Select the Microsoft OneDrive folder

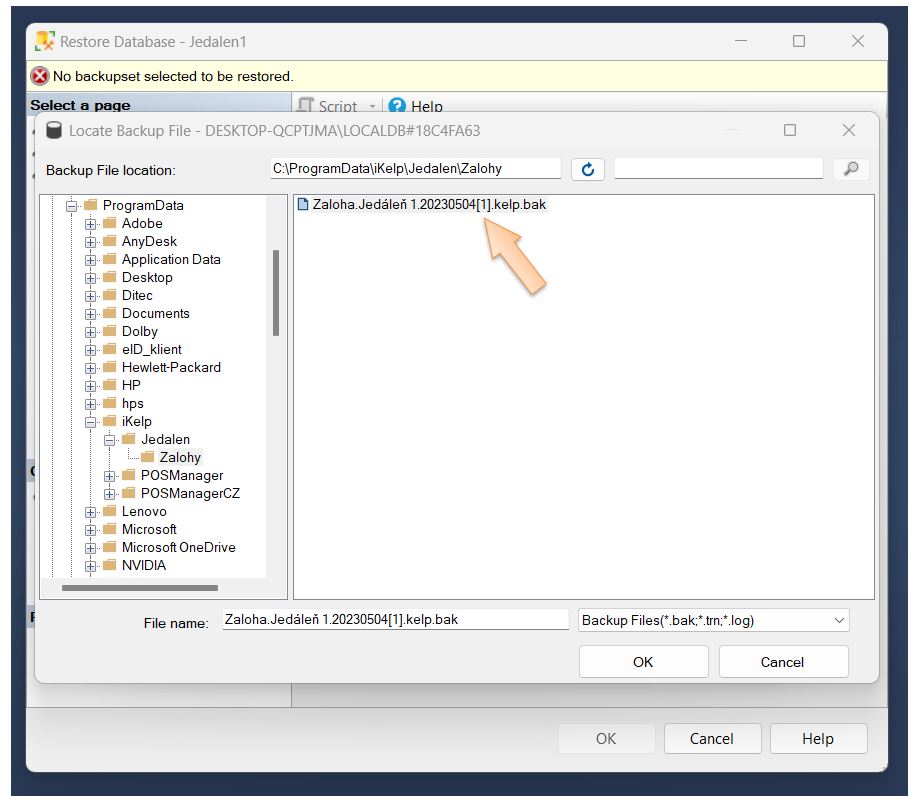point(178,547)
